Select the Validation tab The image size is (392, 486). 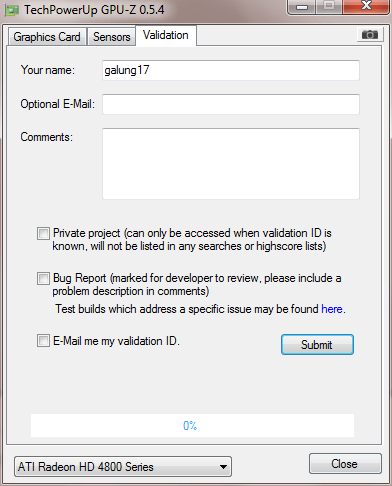coord(166,35)
